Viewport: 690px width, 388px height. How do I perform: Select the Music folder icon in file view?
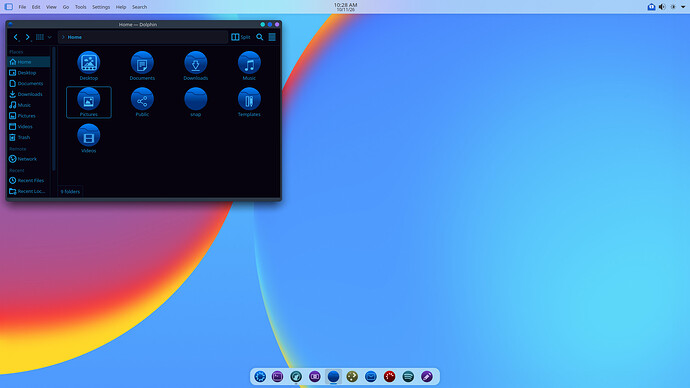249,62
